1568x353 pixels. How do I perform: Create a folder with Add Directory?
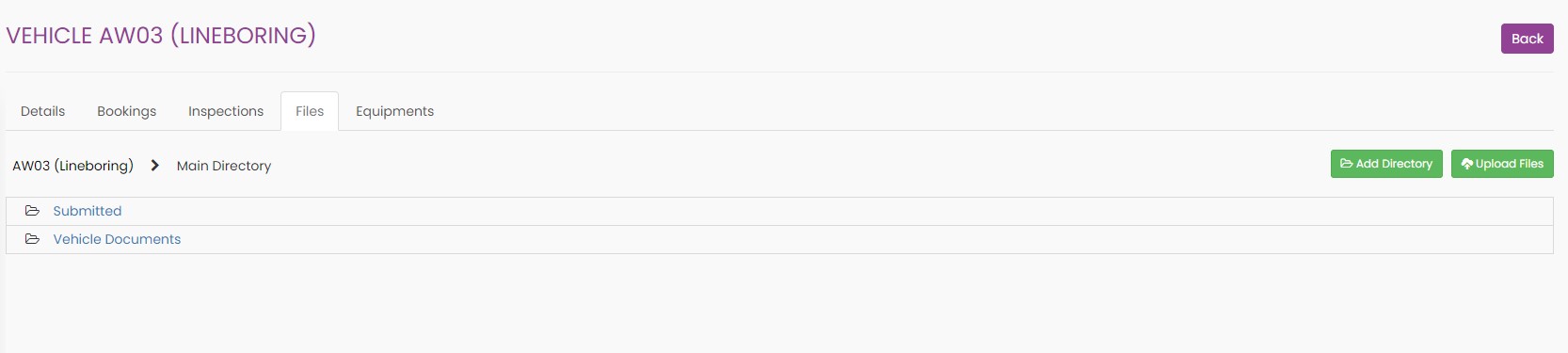(1386, 164)
